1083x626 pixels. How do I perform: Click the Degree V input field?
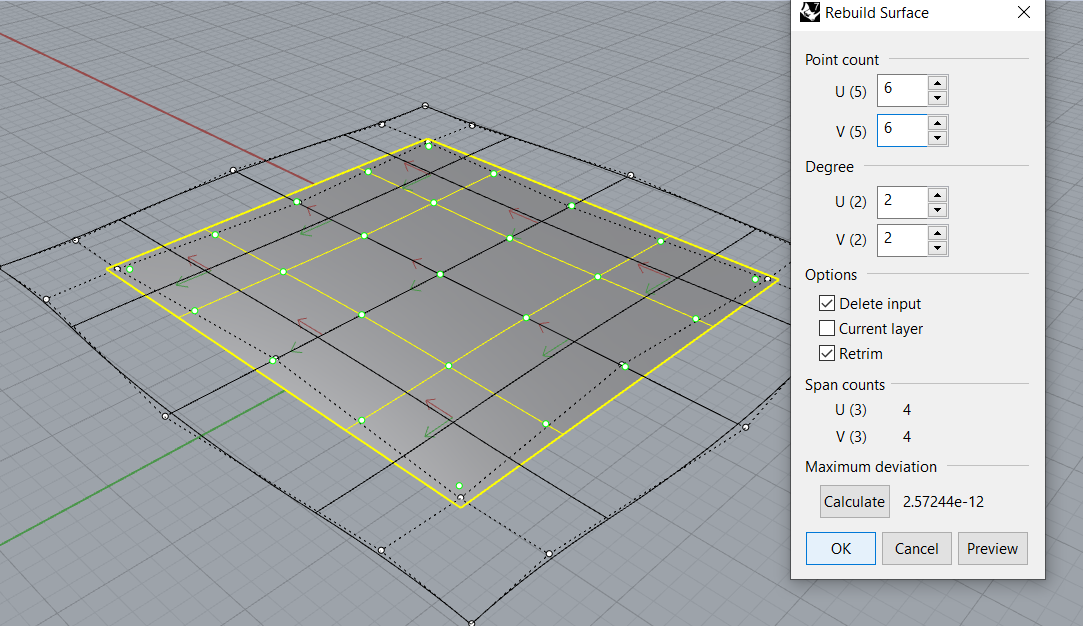click(902, 240)
